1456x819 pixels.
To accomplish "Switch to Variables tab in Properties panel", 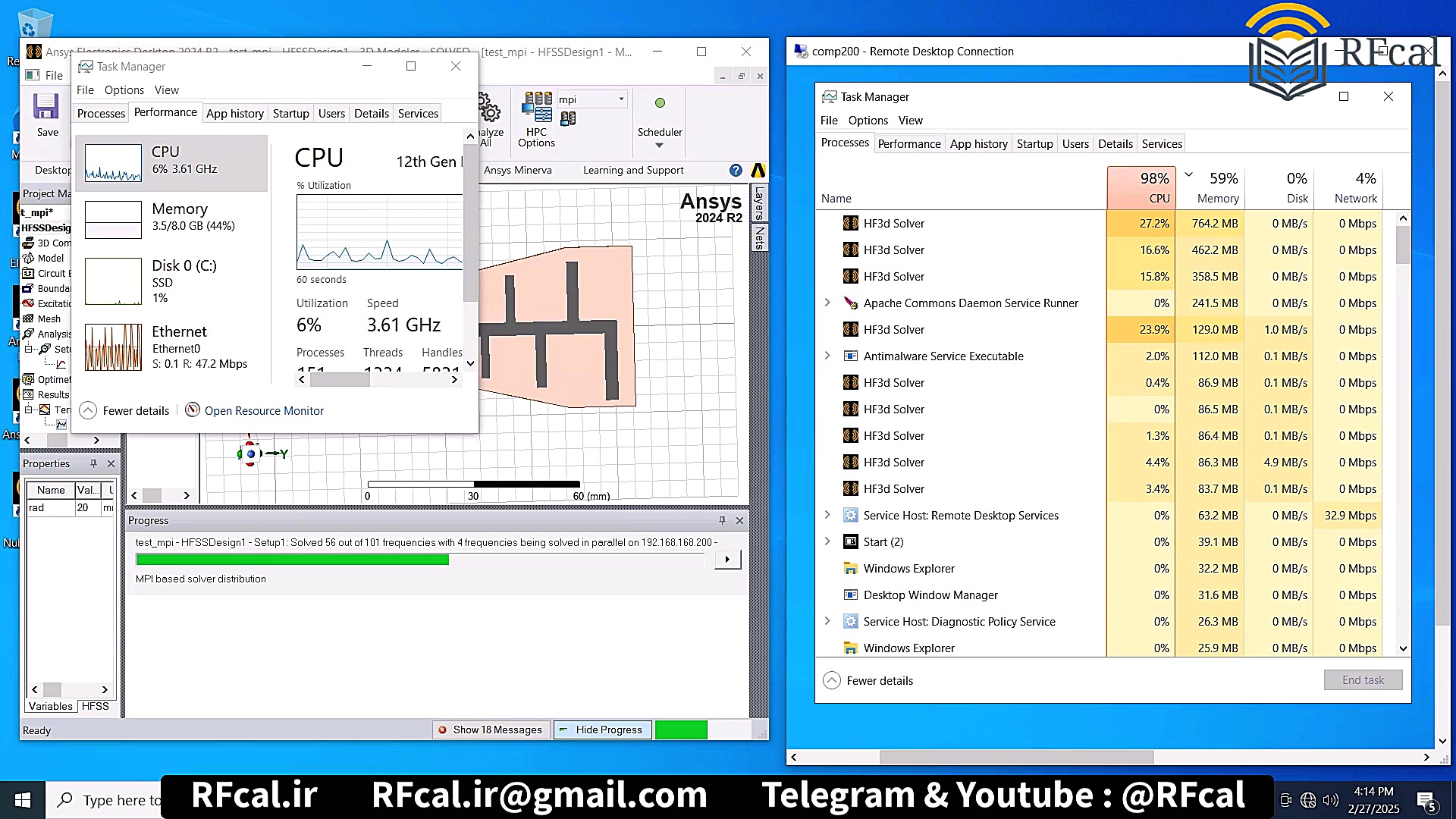I will (x=51, y=706).
